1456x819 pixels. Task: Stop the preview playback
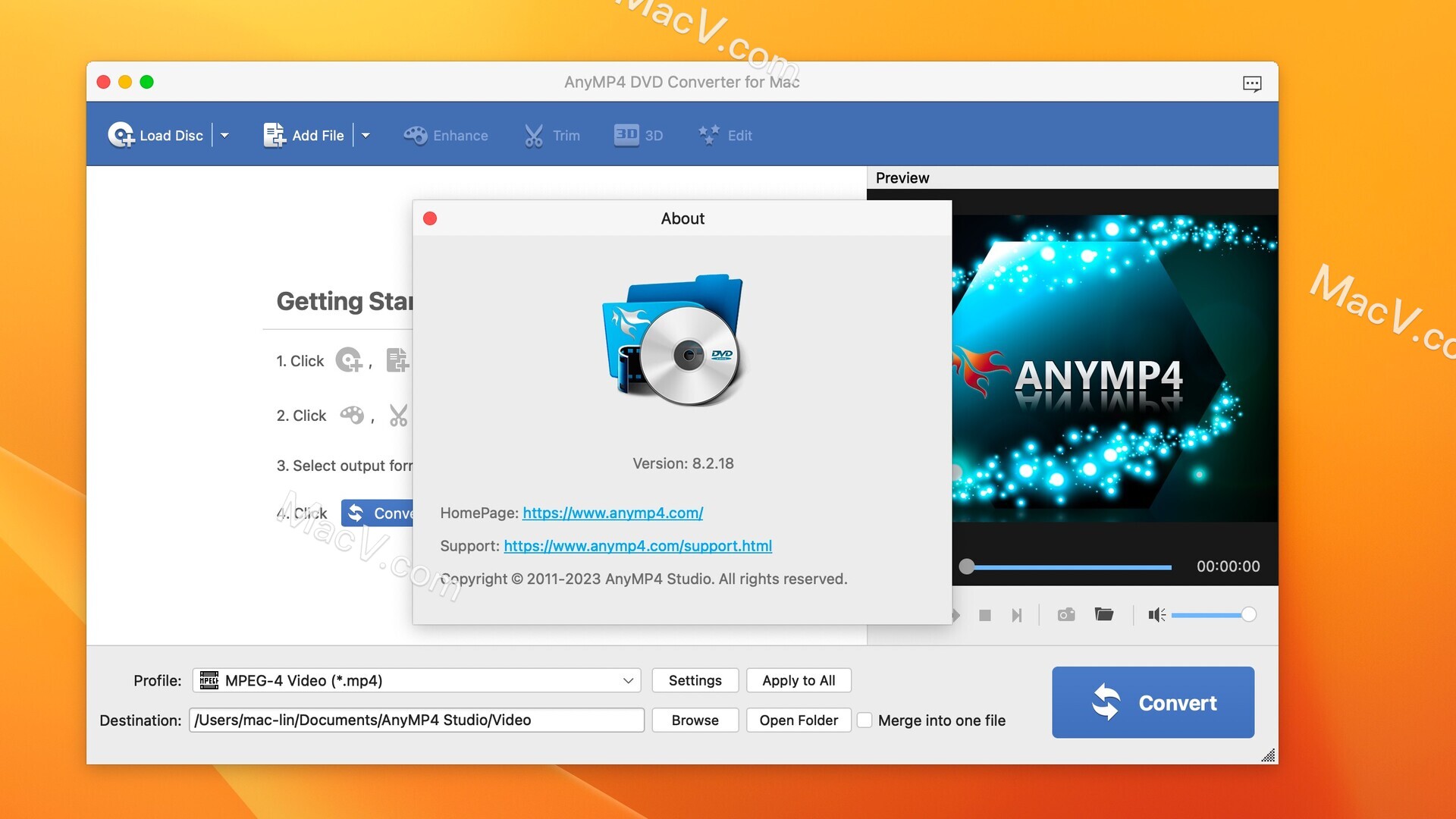985,615
